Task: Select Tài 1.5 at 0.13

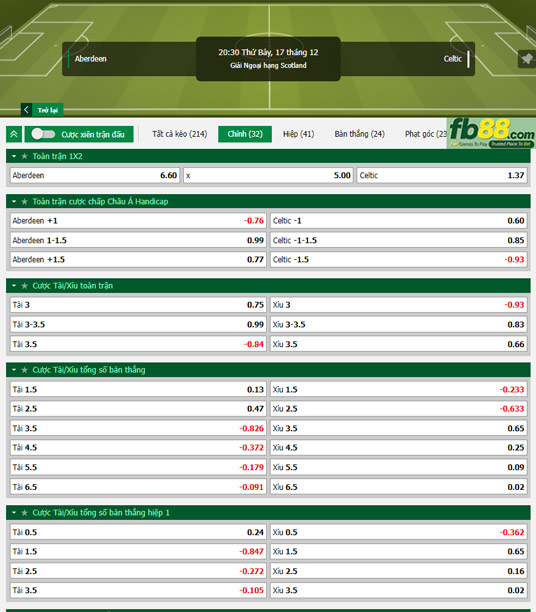Action: click(x=138, y=389)
